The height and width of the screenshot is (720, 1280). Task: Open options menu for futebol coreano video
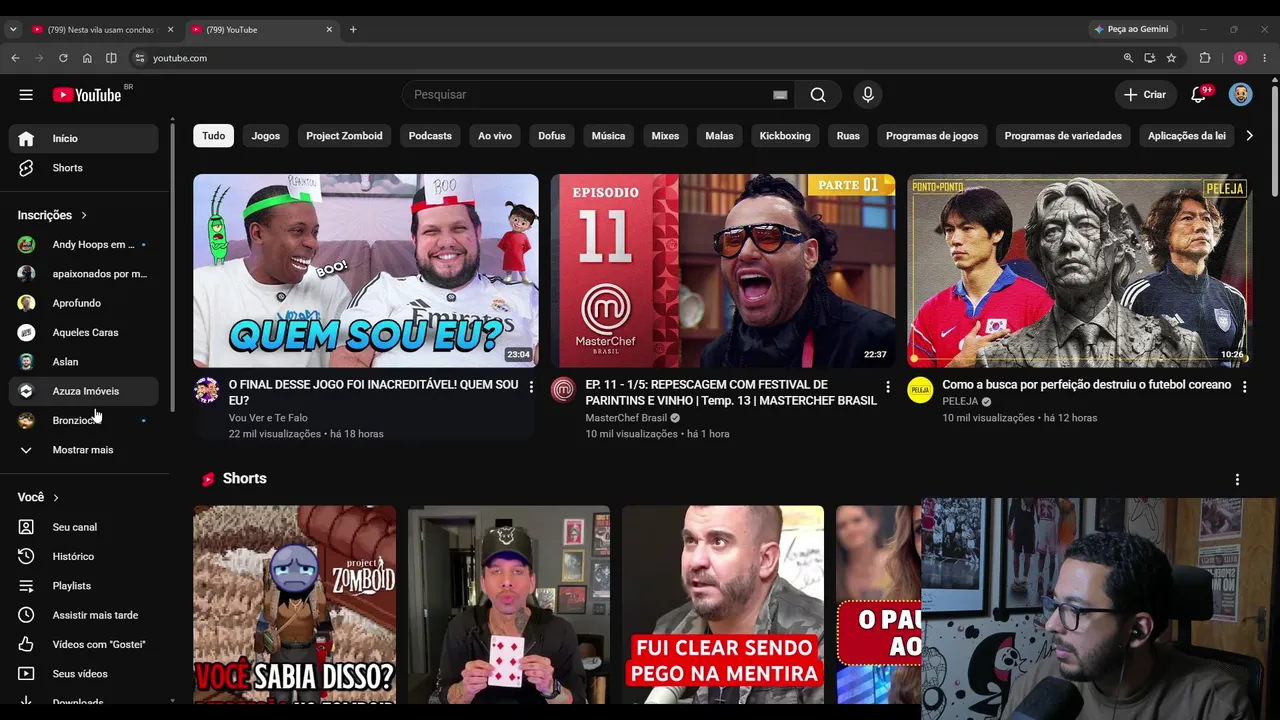[x=1244, y=386]
